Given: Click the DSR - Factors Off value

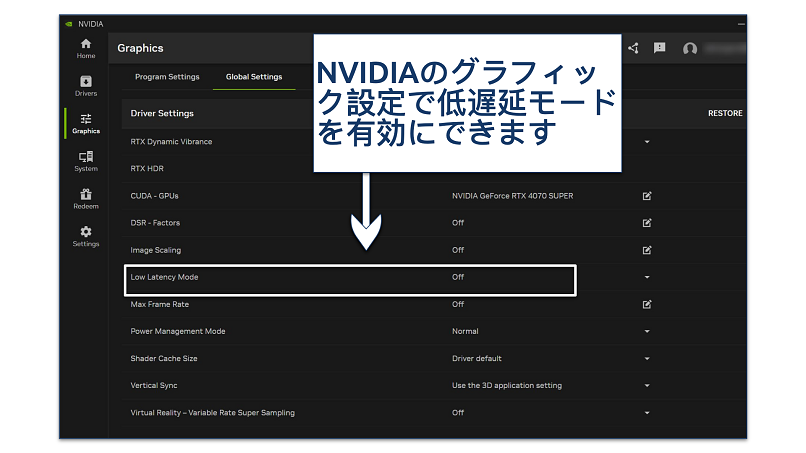Looking at the screenshot, I should click(x=457, y=223).
